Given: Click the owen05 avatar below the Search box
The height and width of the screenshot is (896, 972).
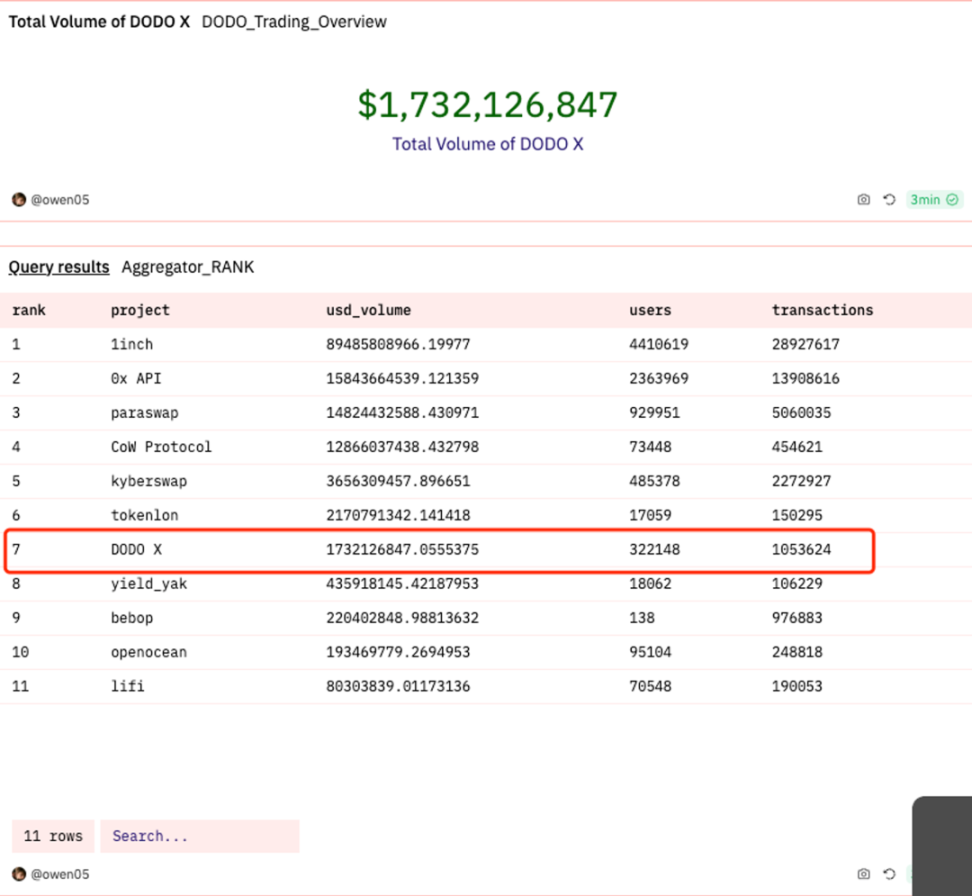Looking at the screenshot, I should [x=19, y=874].
